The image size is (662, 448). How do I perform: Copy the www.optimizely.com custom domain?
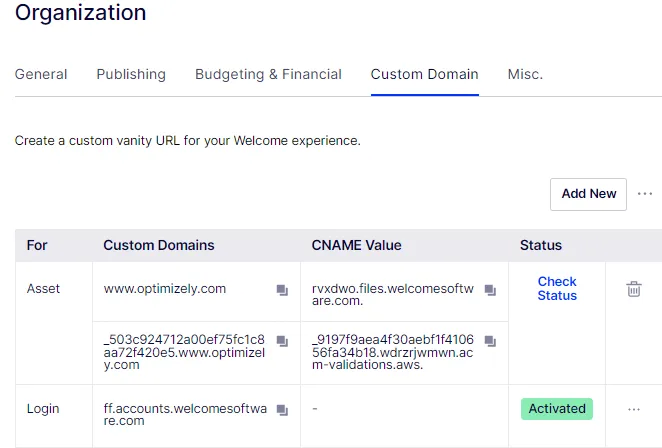282,290
